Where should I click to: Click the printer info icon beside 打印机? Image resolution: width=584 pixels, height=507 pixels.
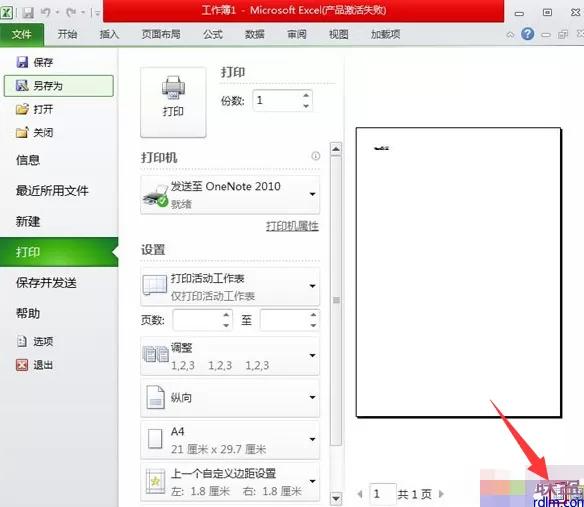315,156
